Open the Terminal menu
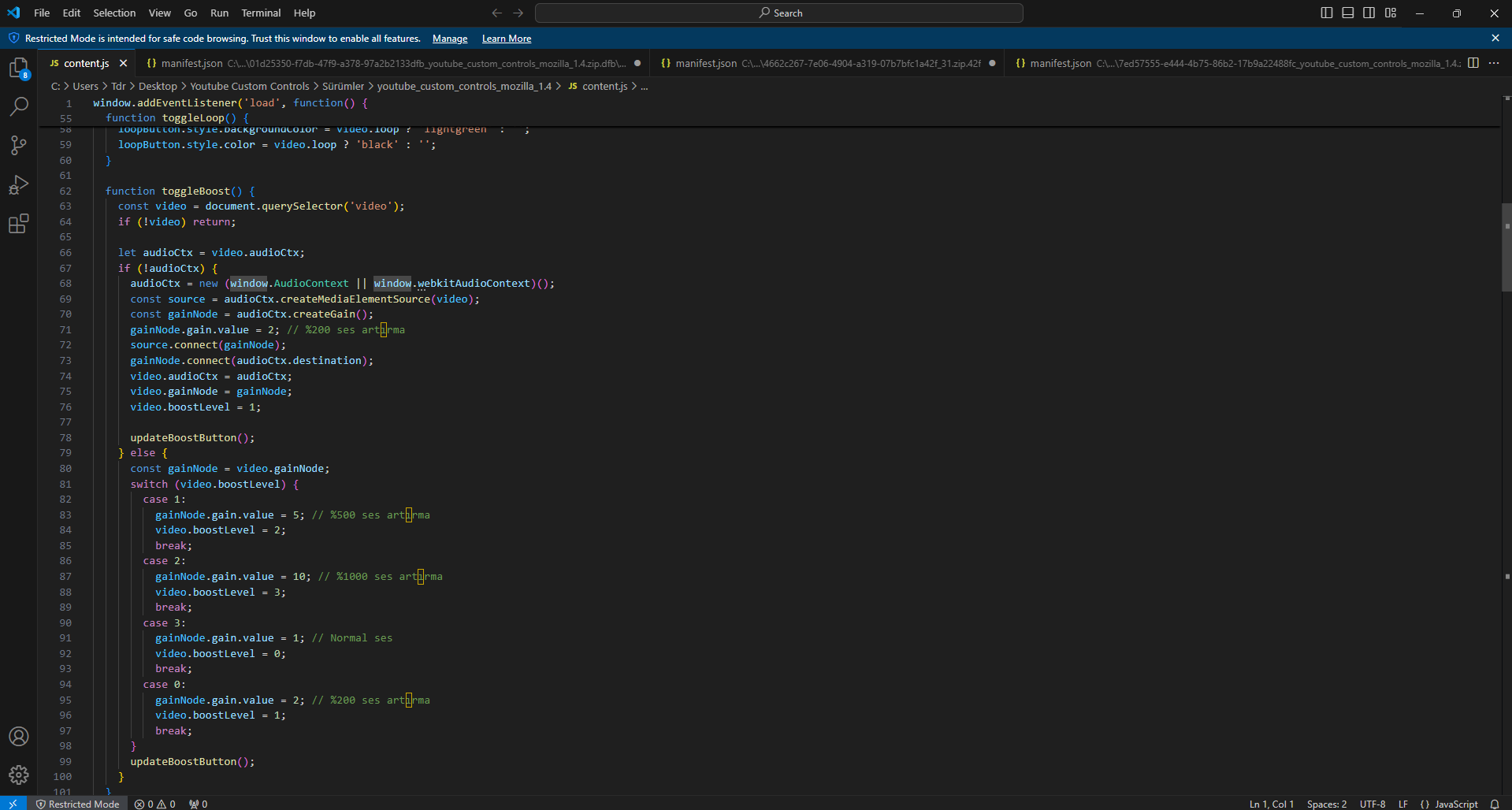This screenshot has height=810, width=1512. pos(262,13)
